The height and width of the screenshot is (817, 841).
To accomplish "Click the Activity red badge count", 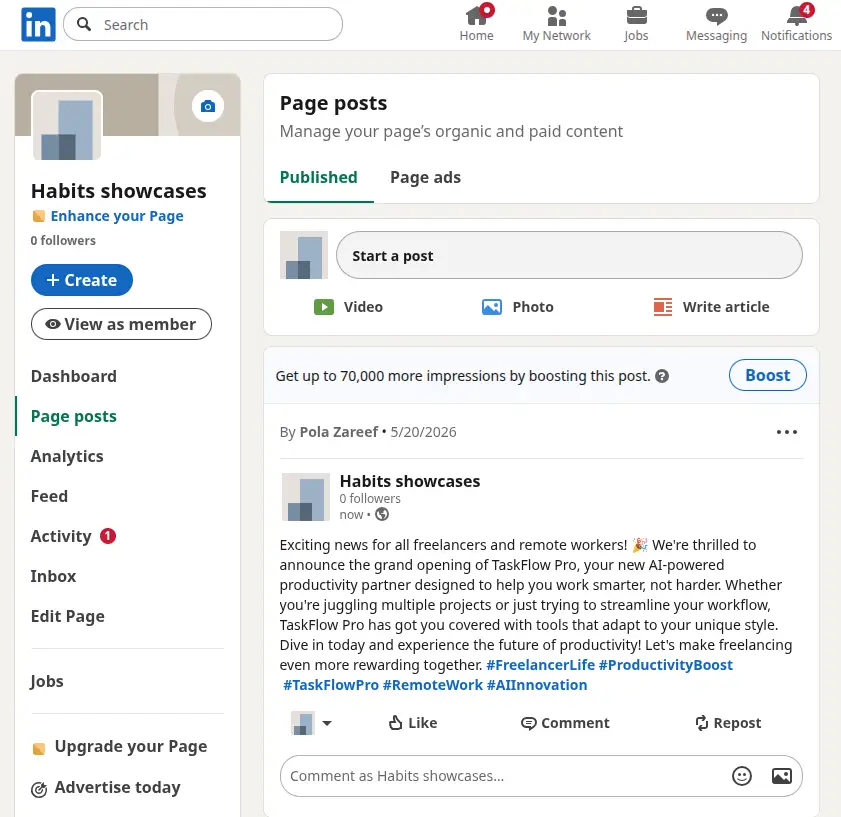I will pos(108,536).
